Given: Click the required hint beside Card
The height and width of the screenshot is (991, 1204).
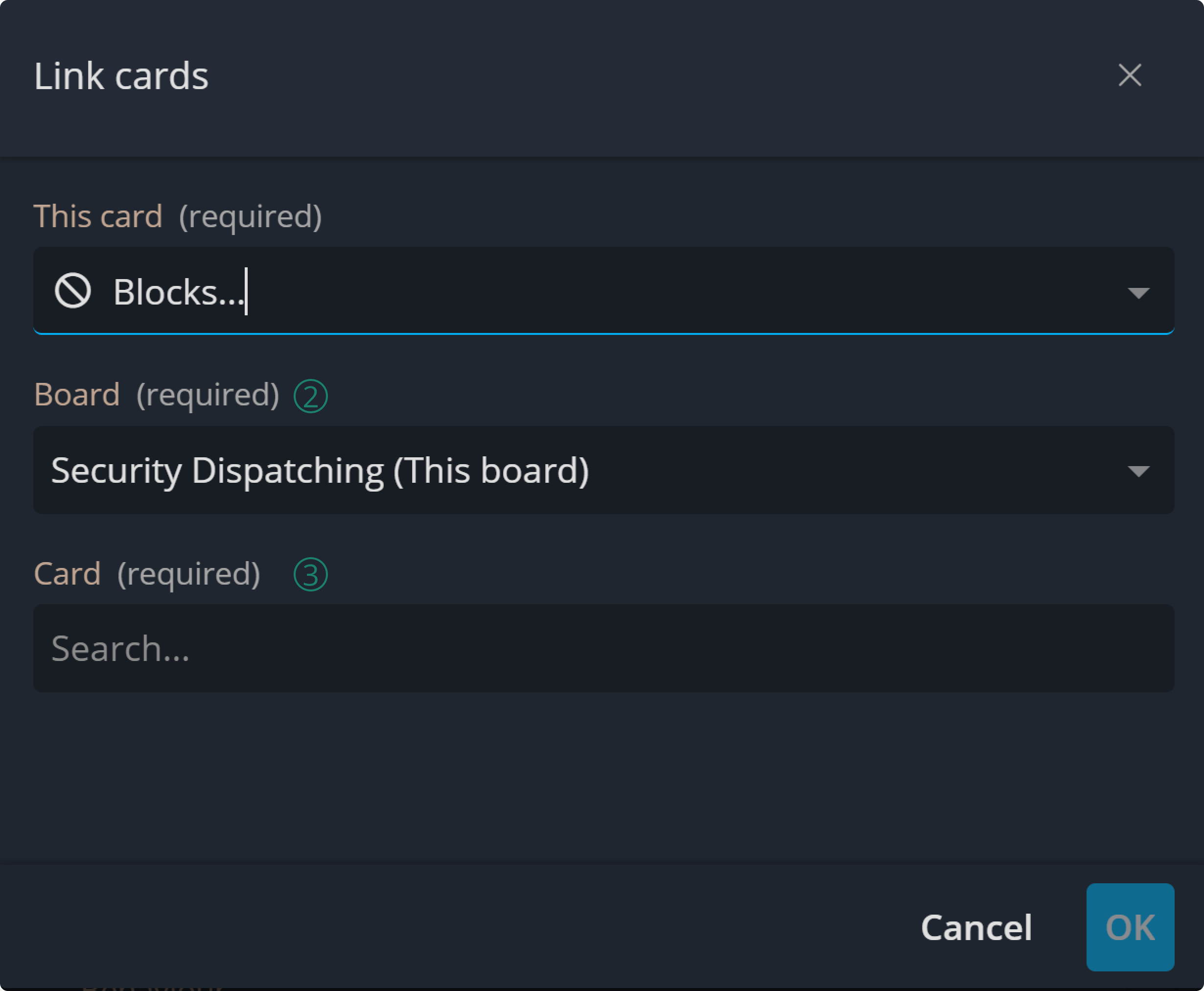Looking at the screenshot, I should (x=189, y=573).
